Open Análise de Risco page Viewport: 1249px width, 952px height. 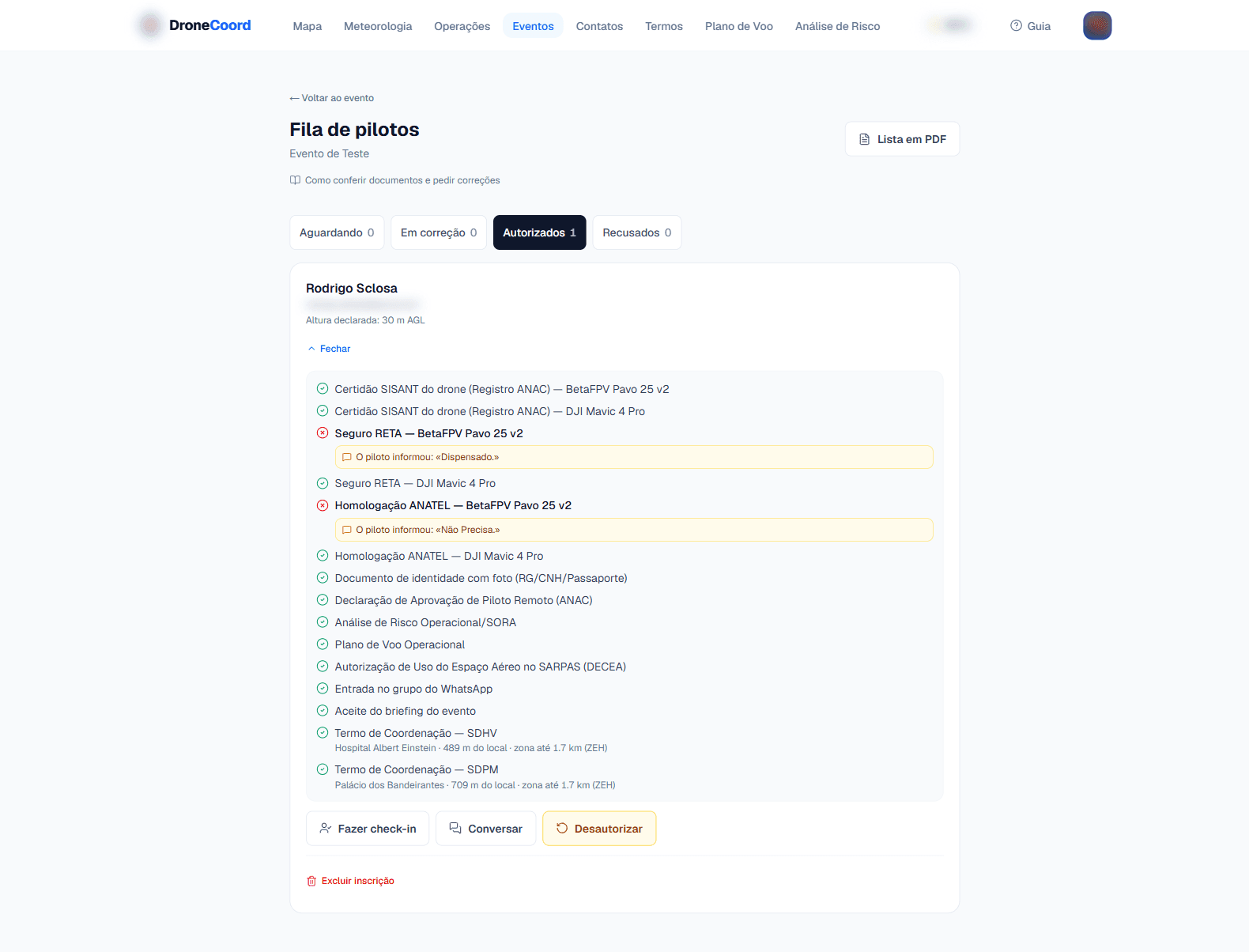click(838, 26)
